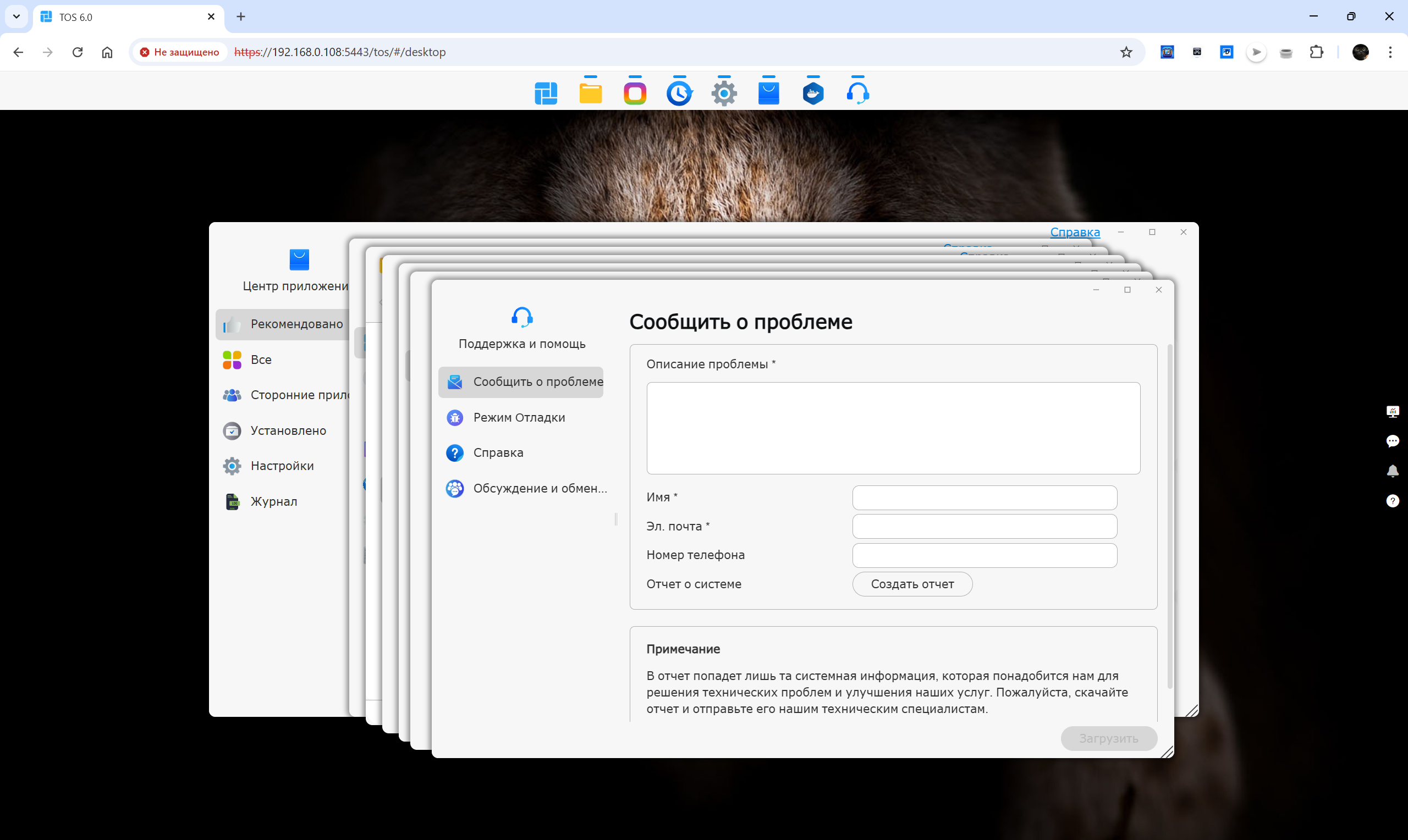Focus the Эл. почта input field

point(984,527)
